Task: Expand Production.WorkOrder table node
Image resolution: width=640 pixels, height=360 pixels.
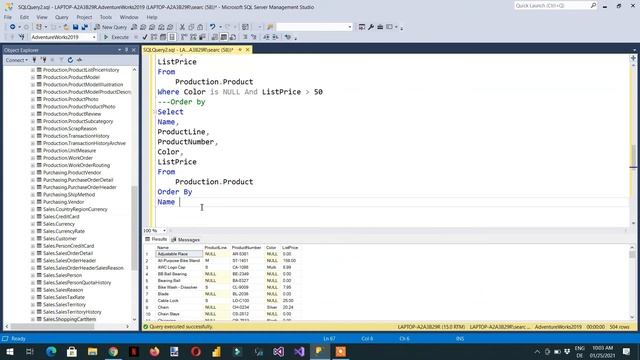Action: pyautogui.click(x=33, y=158)
